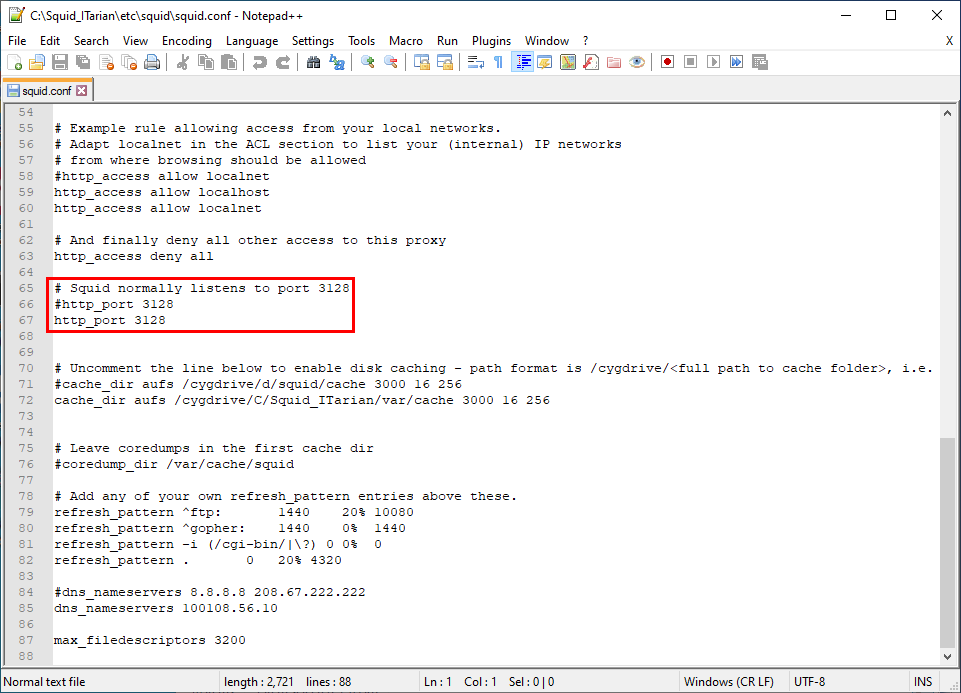Toggle INS insert mode indicator
The image size is (961, 693).
pos(922,681)
